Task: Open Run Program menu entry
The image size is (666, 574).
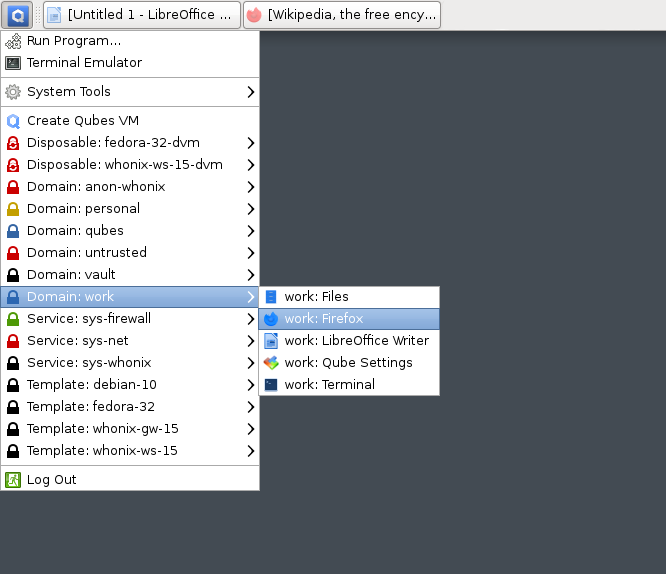Action: (x=74, y=41)
